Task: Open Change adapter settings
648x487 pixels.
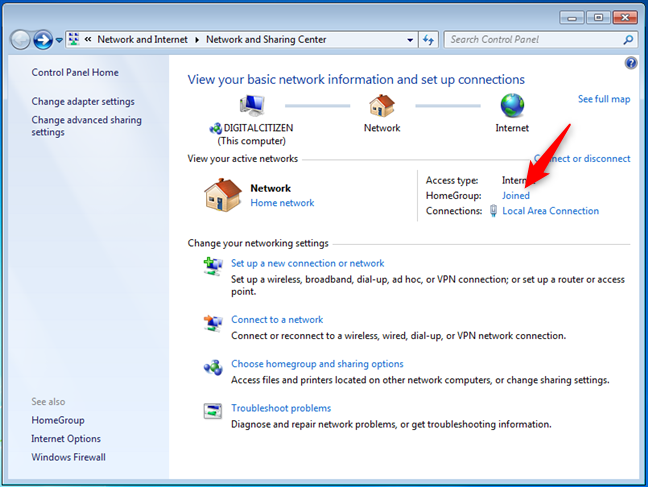Action: tap(83, 101)
